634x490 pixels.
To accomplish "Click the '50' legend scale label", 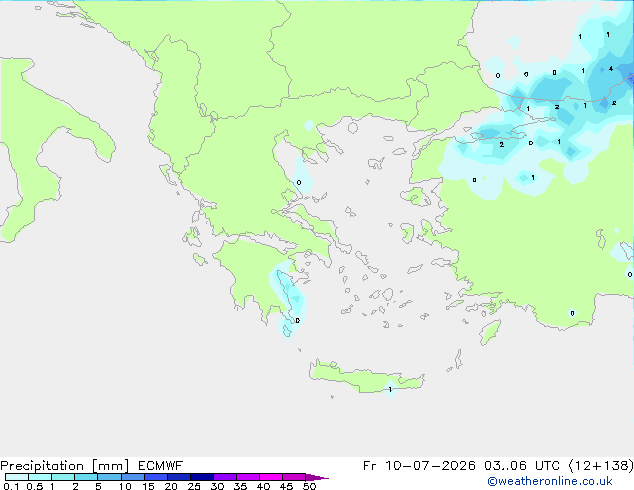I will tap(309, 486).
